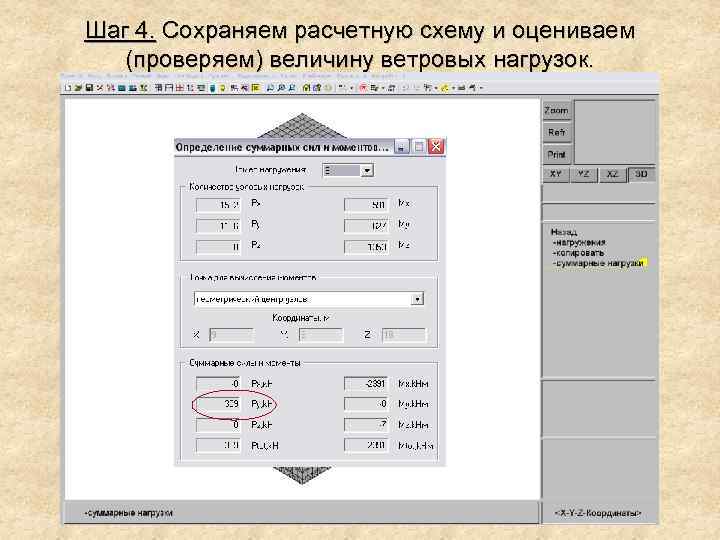Click the total Mx value -3391 field

(366, 383)
